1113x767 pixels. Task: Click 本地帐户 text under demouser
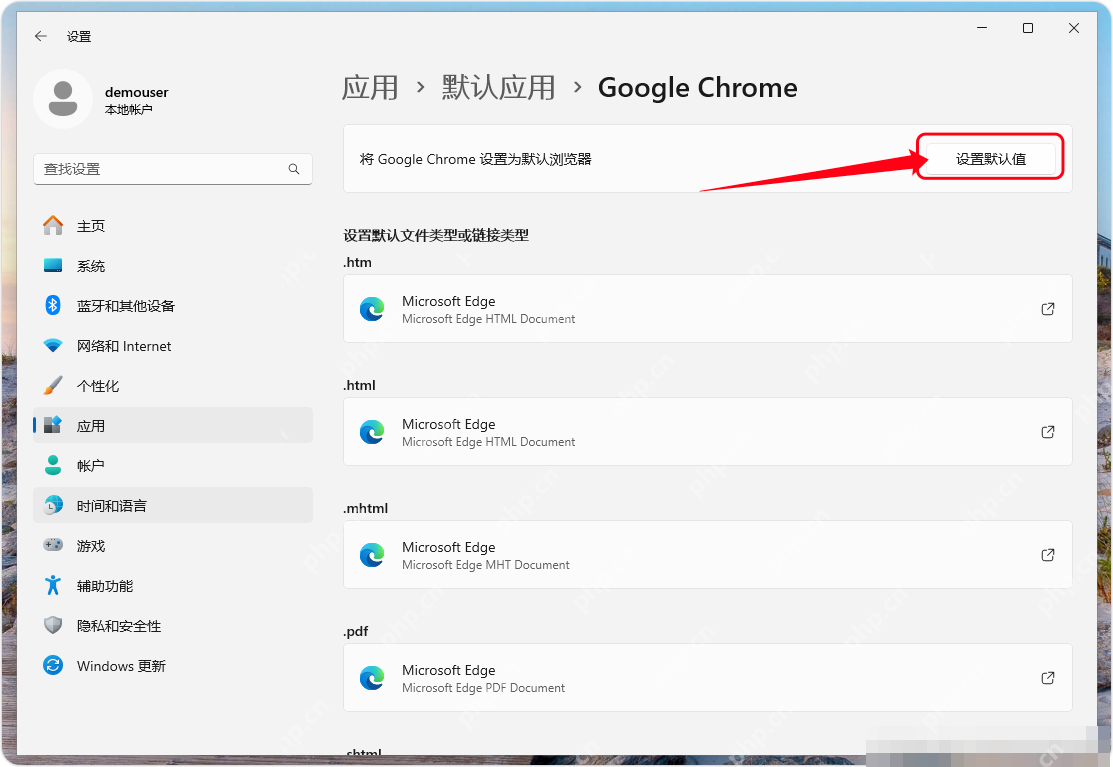(x=128, y=109)
